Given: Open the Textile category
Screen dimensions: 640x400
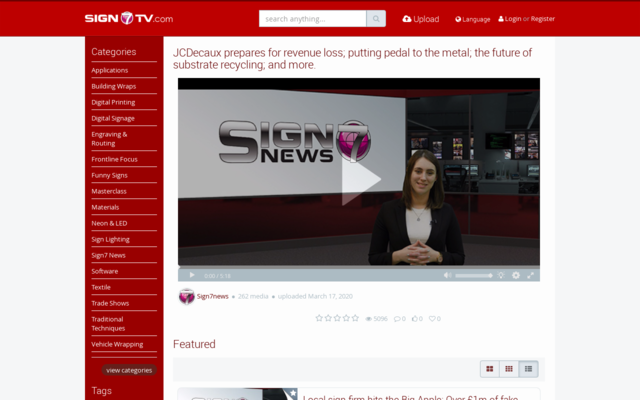Looking at the screenshot, I should [101, 287].
